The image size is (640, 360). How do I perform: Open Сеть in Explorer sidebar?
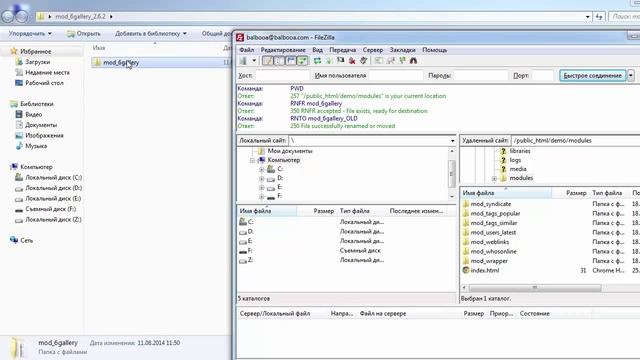(26, 240)
